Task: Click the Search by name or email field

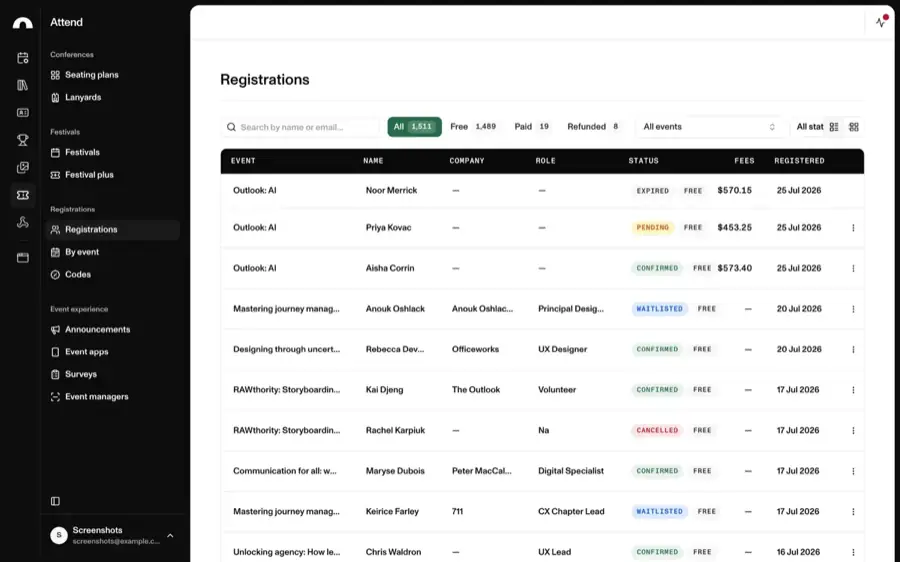Action: 300,127
